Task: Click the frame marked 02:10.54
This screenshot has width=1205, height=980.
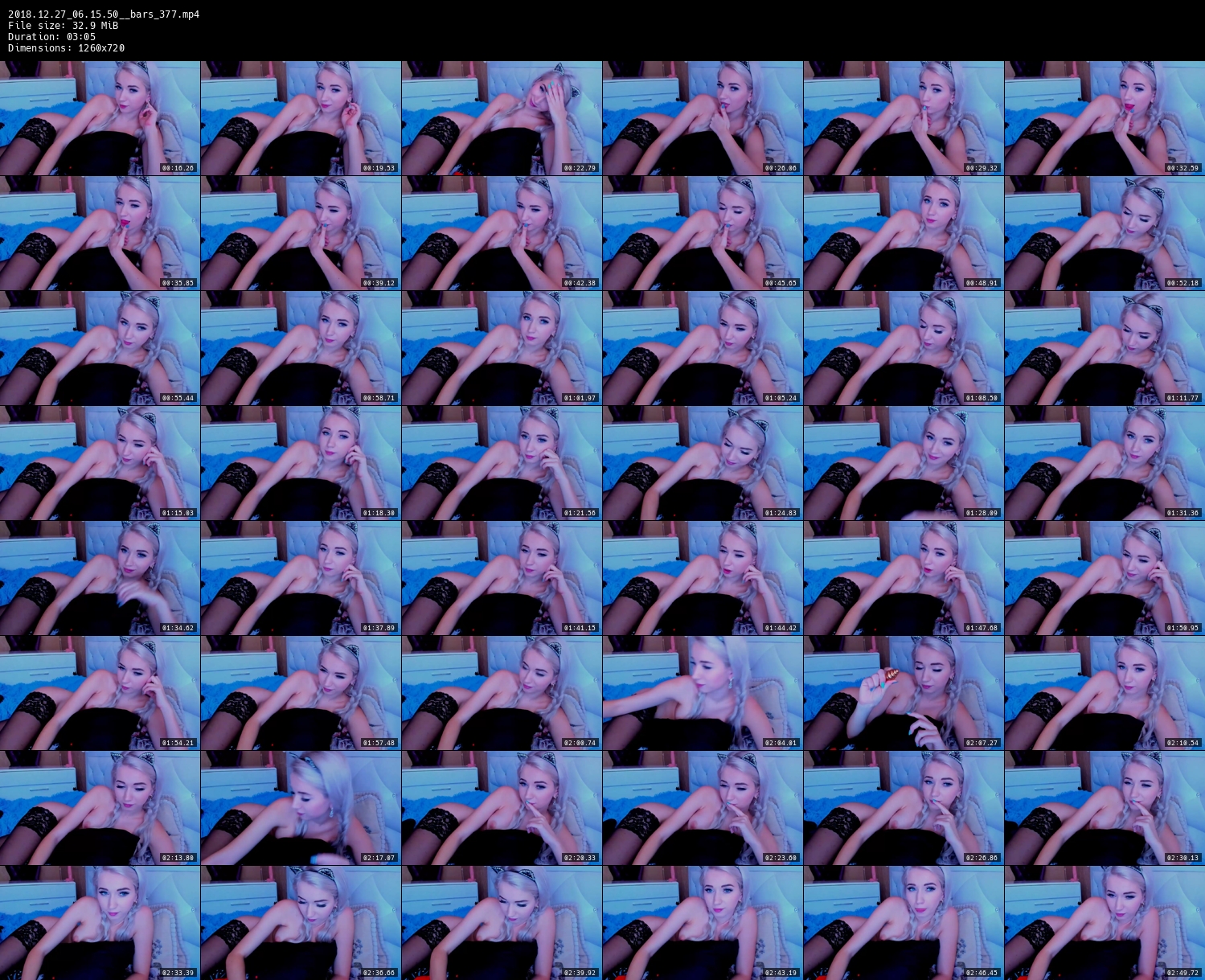Action: point(1105,693)
